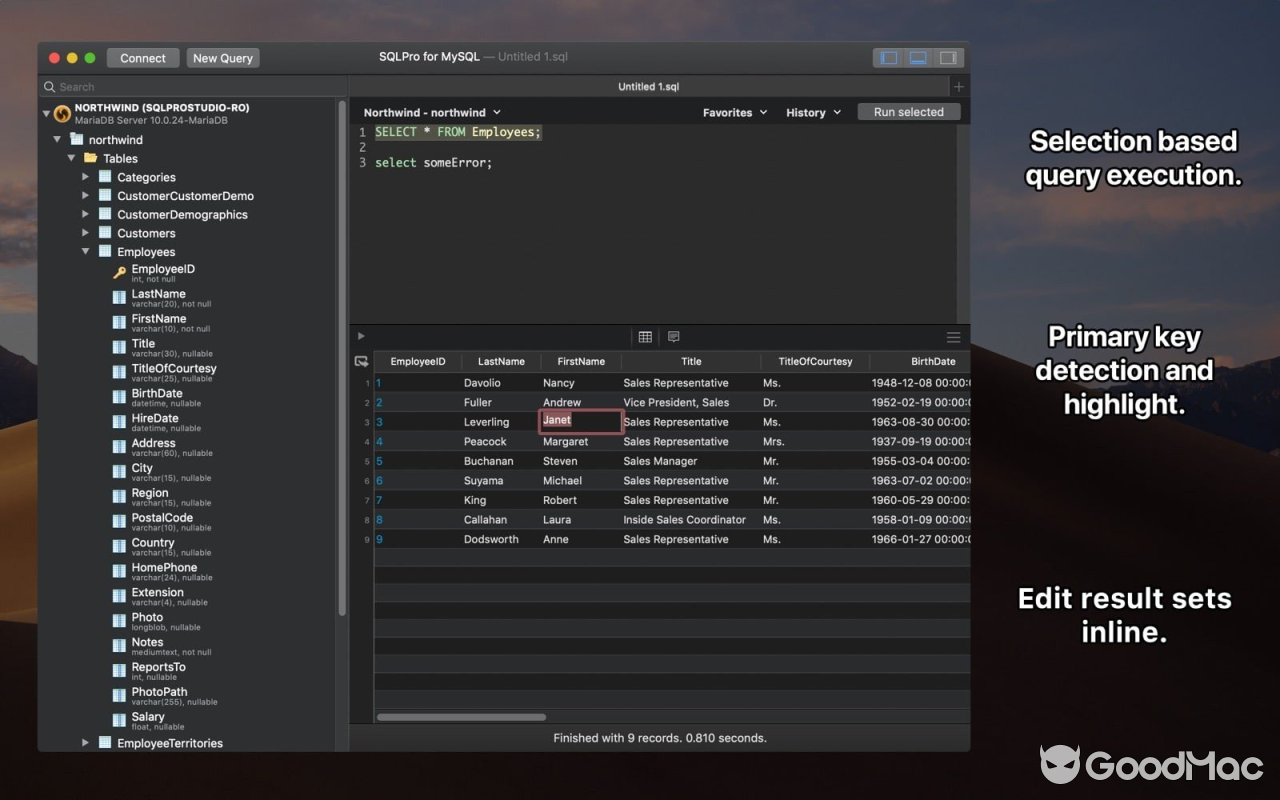The width and height of the screenshot is (1280, 800).
Task: Click the Run selected button
Action: 908,112
